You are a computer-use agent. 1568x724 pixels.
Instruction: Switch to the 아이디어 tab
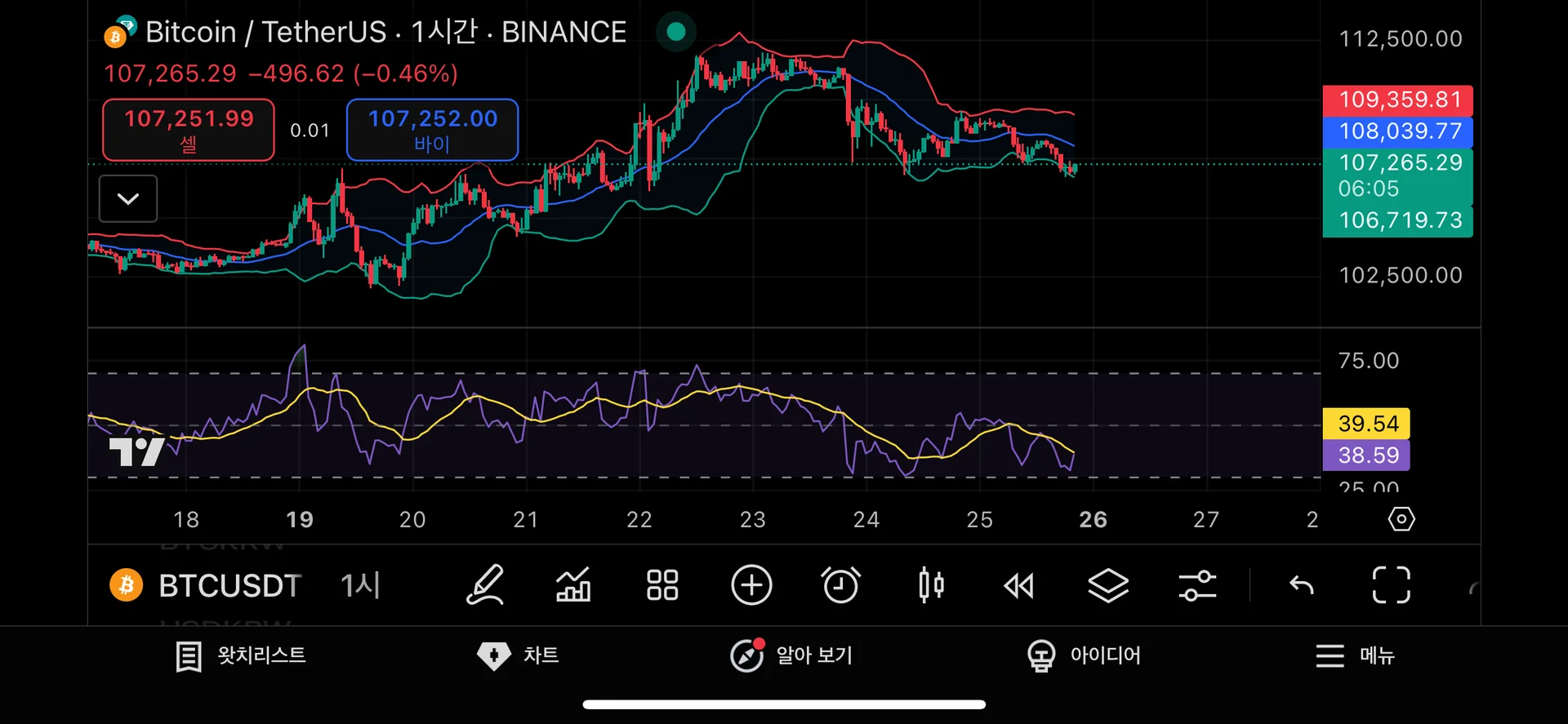point(1084,655)
